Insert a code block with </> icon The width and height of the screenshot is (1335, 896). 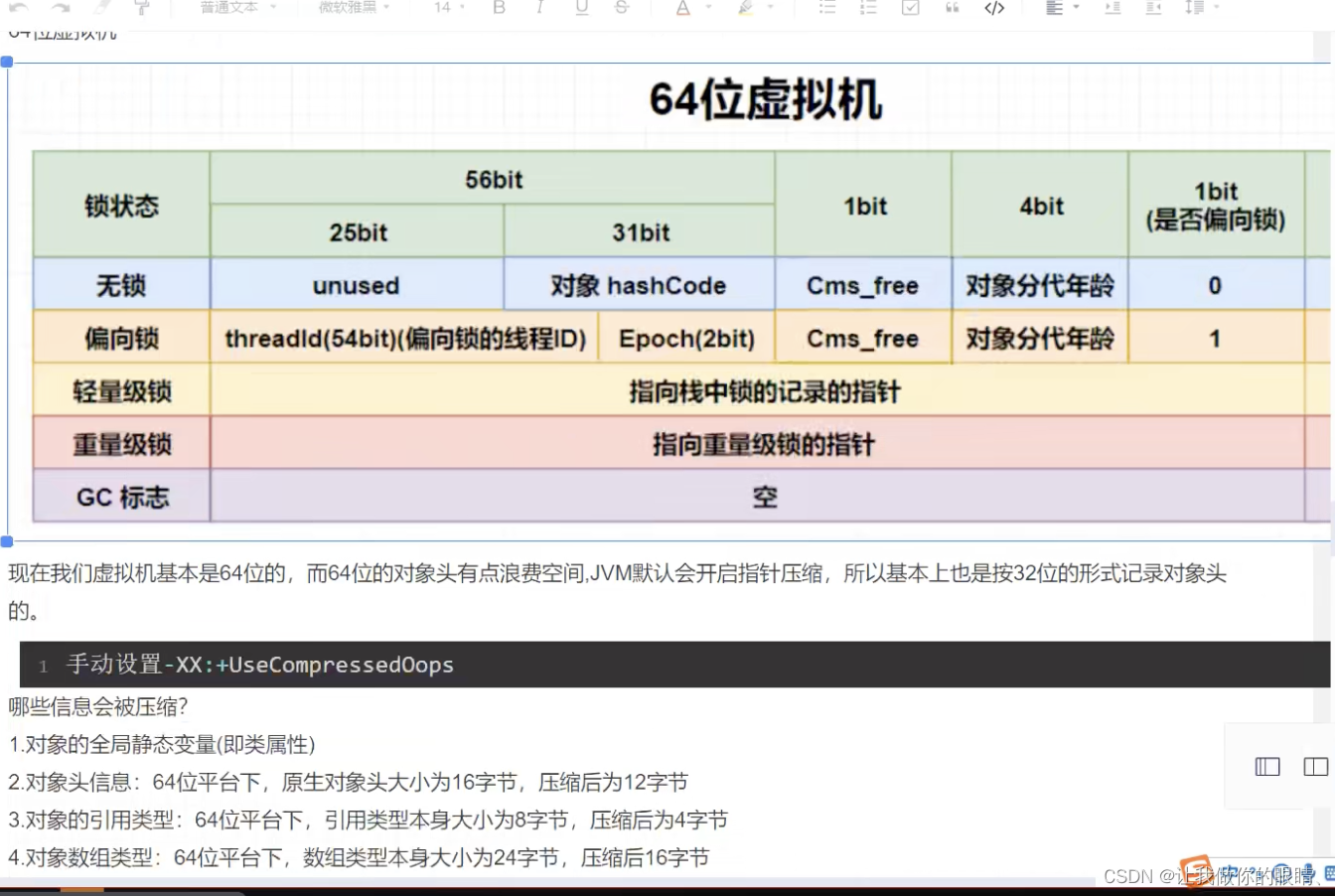pos(993,8)
